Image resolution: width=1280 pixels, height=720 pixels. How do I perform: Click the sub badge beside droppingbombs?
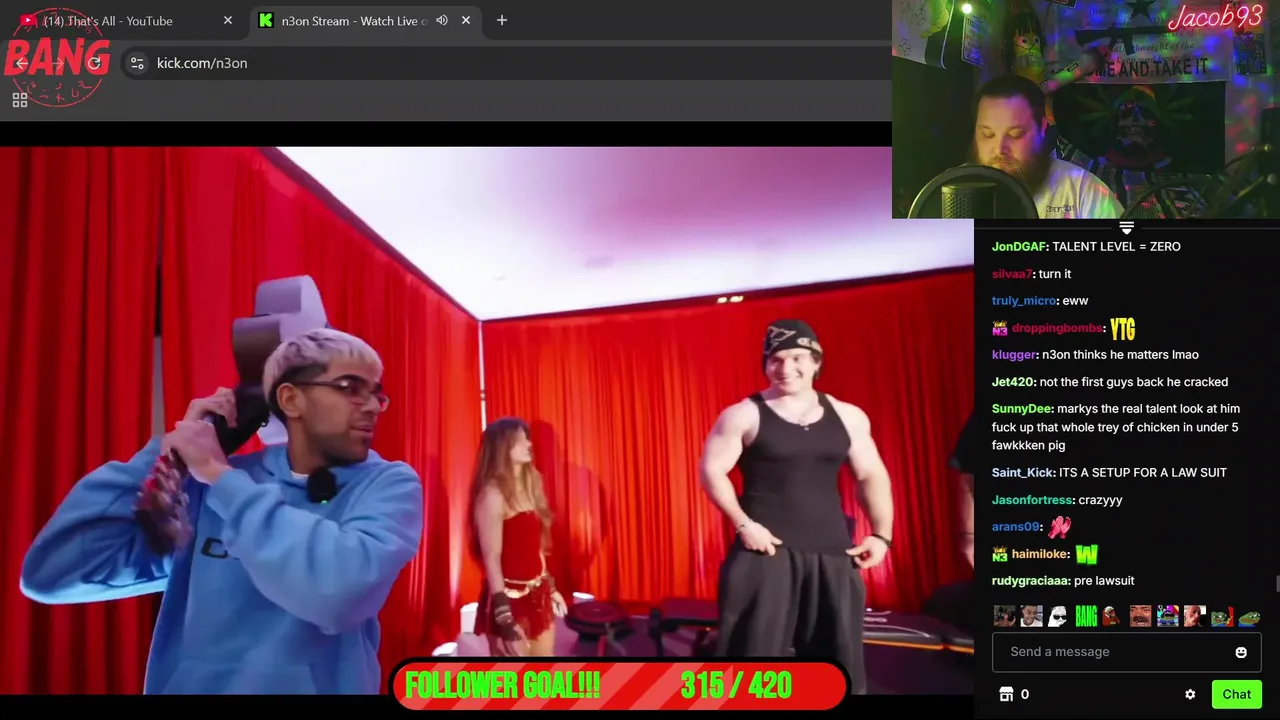[x=1000, y=327]
